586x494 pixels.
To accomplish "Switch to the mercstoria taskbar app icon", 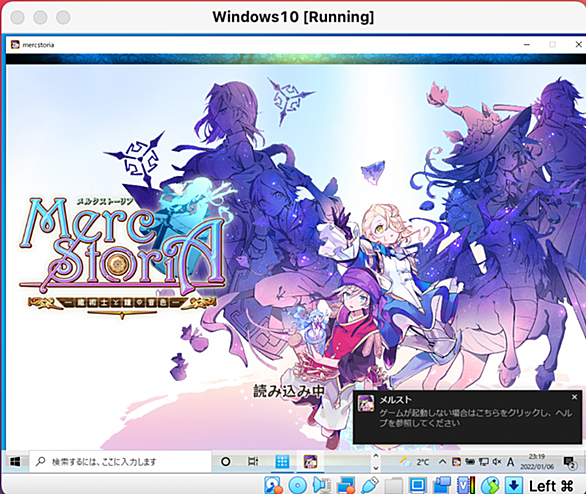I will 310,462.
